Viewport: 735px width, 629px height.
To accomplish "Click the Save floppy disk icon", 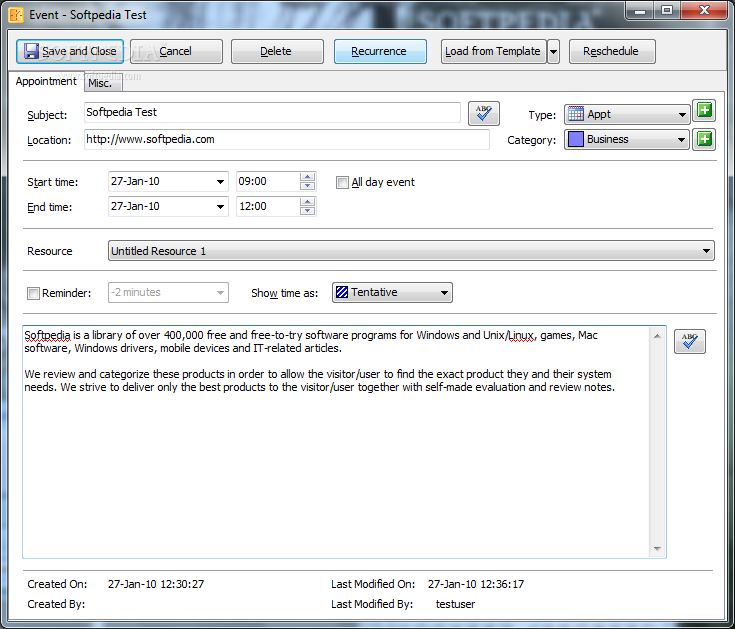I will 31,51.
